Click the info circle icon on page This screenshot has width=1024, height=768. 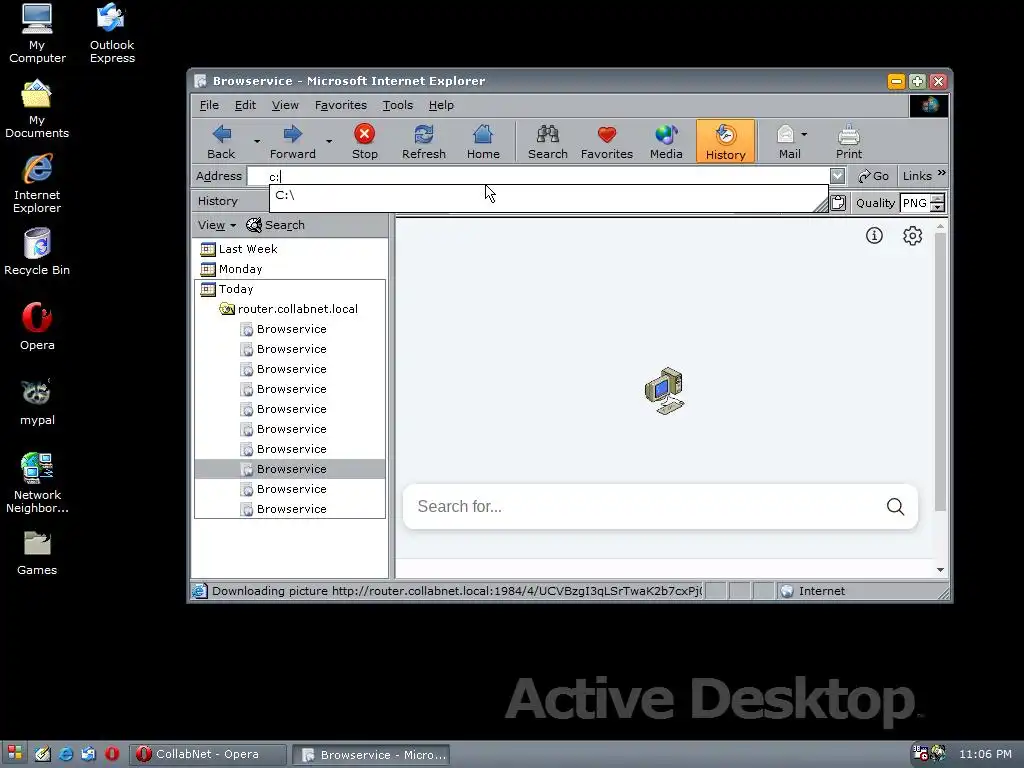874,236
